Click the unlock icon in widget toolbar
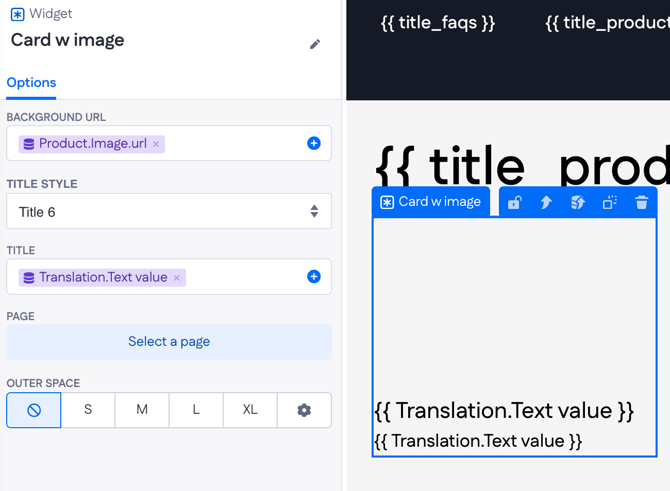Image resolution: width=670 pixels, height=491 pixels. click(x=514, y=202)
